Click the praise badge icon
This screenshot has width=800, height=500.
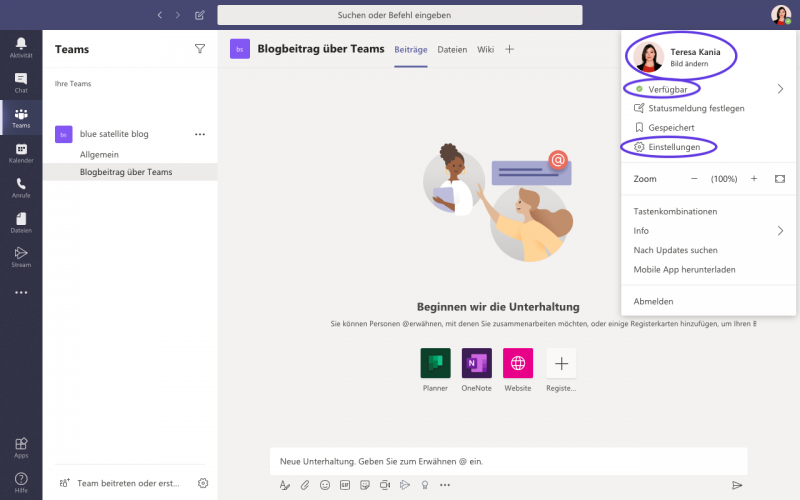[x=424, y=485]
